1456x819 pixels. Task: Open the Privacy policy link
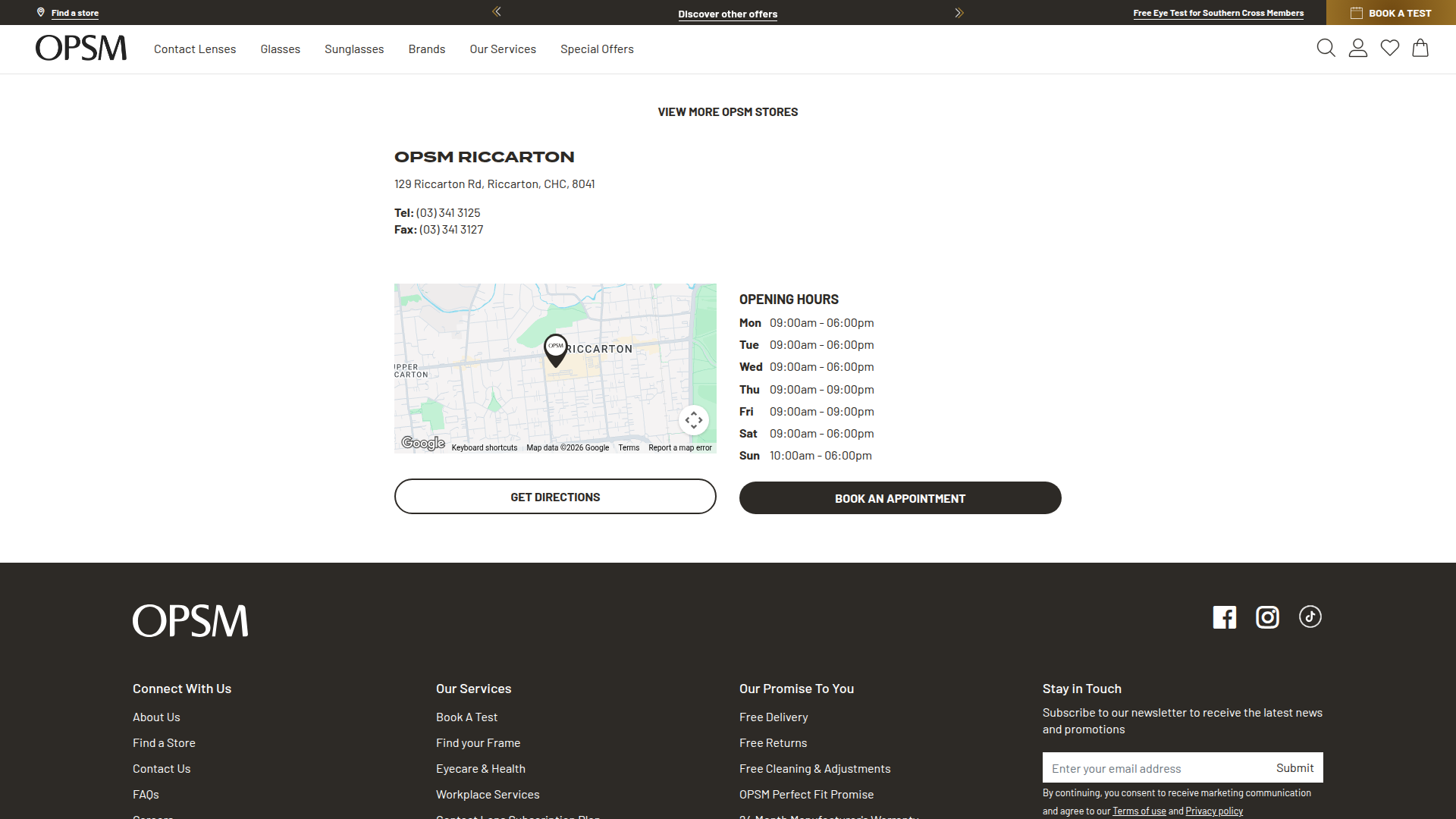pyautogui.click(x=1214, y=811)
